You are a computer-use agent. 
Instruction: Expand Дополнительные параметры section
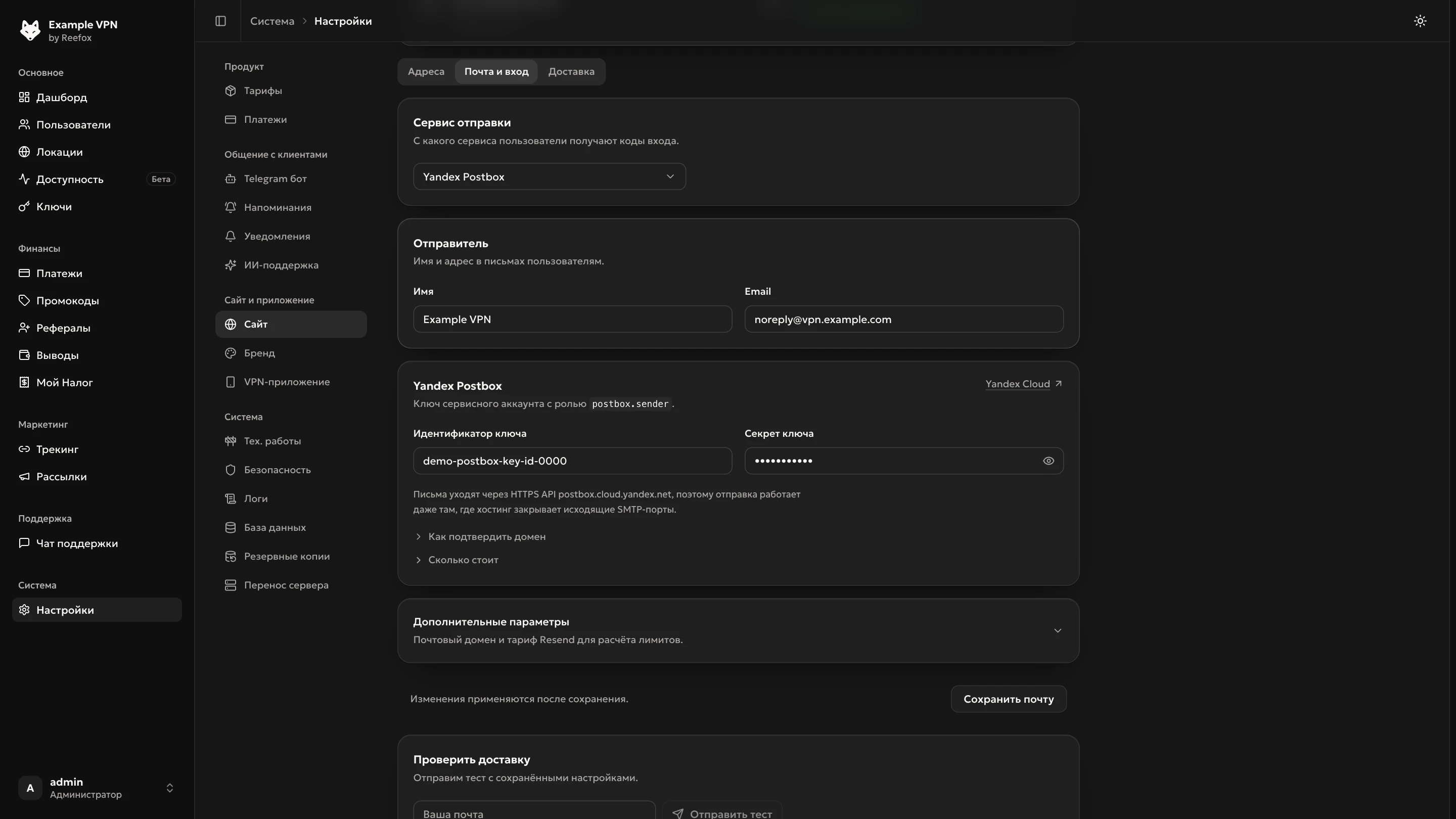(x=738, y=630)
